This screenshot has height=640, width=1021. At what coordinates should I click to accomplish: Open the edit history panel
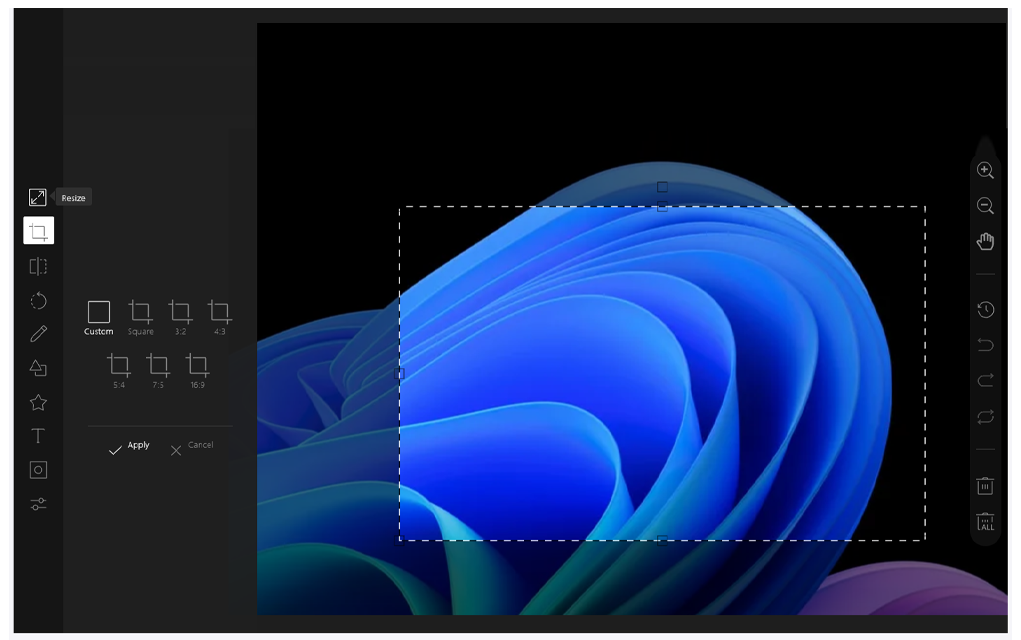(985, 310)
